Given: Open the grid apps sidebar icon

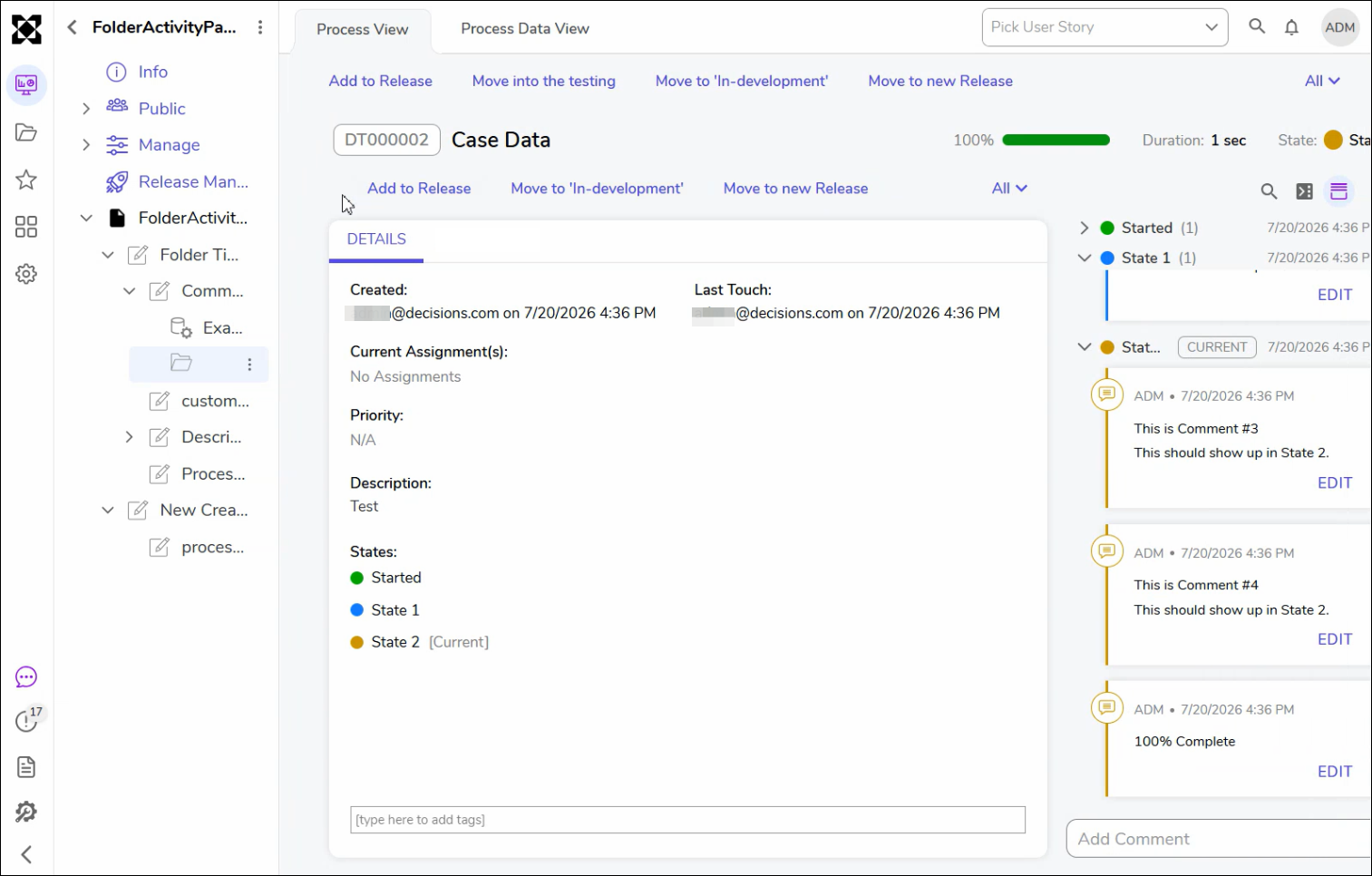Looking at the screenshot, I should click(26, 227).
